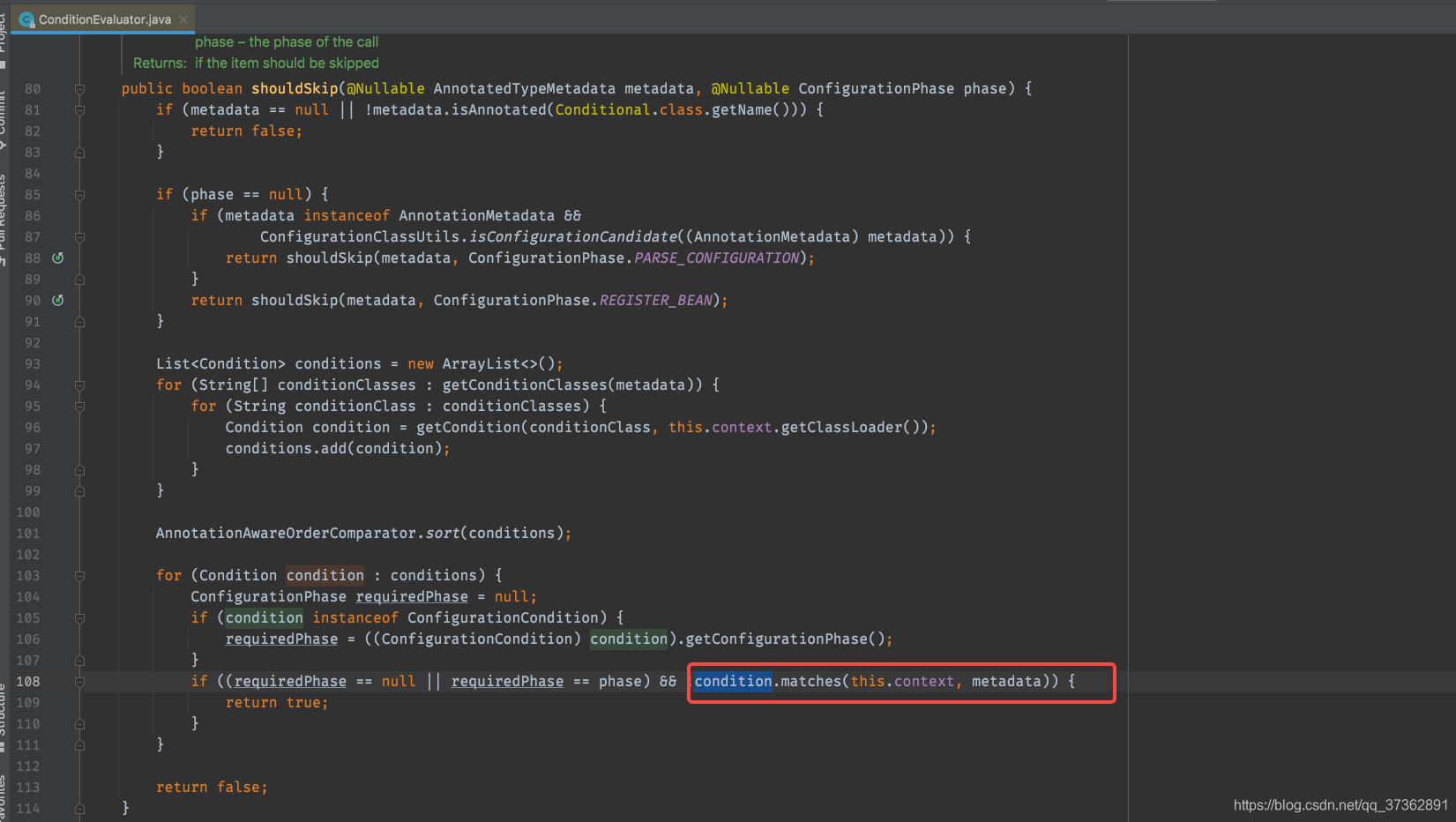1456x822 pixels.
Task: Click recursive call gutter icon on line 88
Action: [x=57, y=258]
